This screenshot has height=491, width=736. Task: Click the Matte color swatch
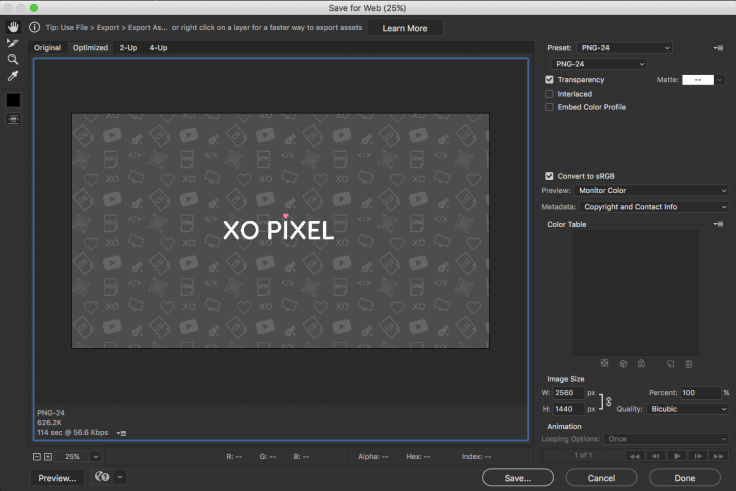[x=698, y=80]
